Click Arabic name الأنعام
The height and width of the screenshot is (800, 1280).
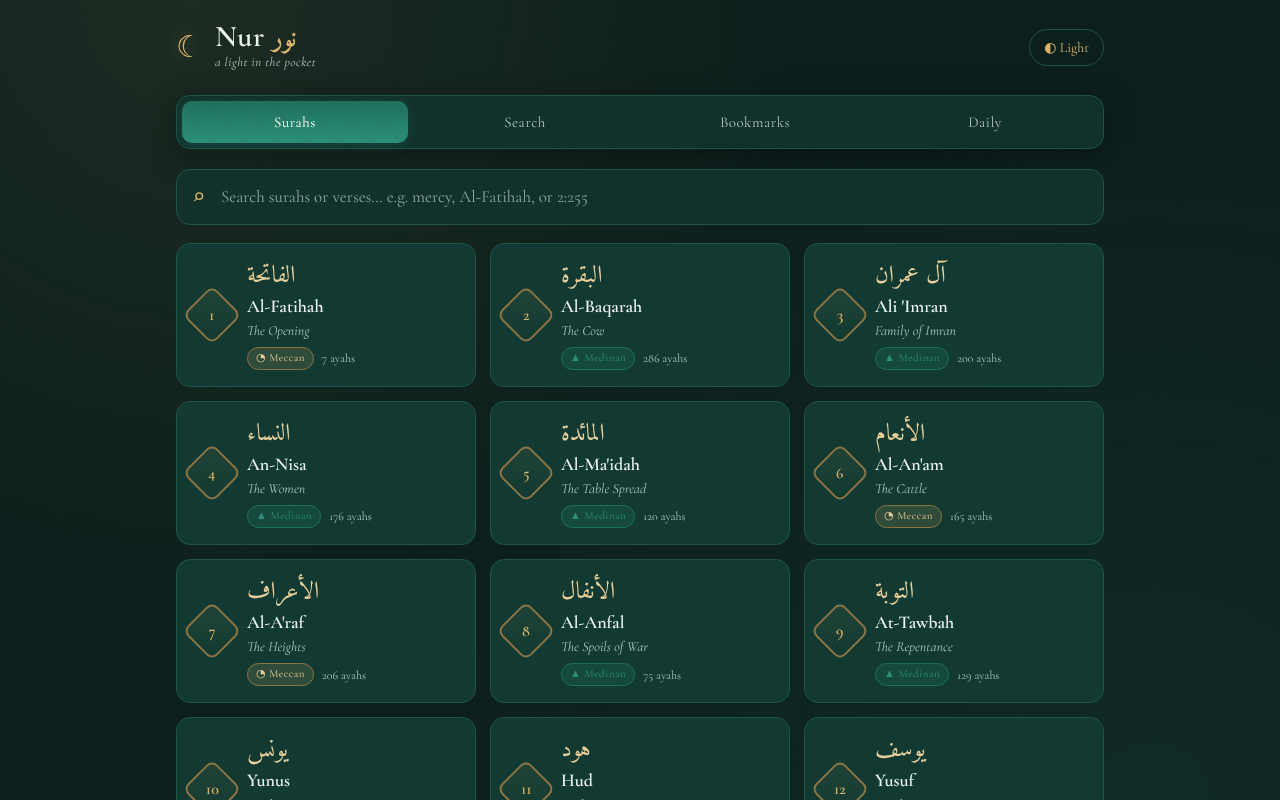tap(900, 432)
